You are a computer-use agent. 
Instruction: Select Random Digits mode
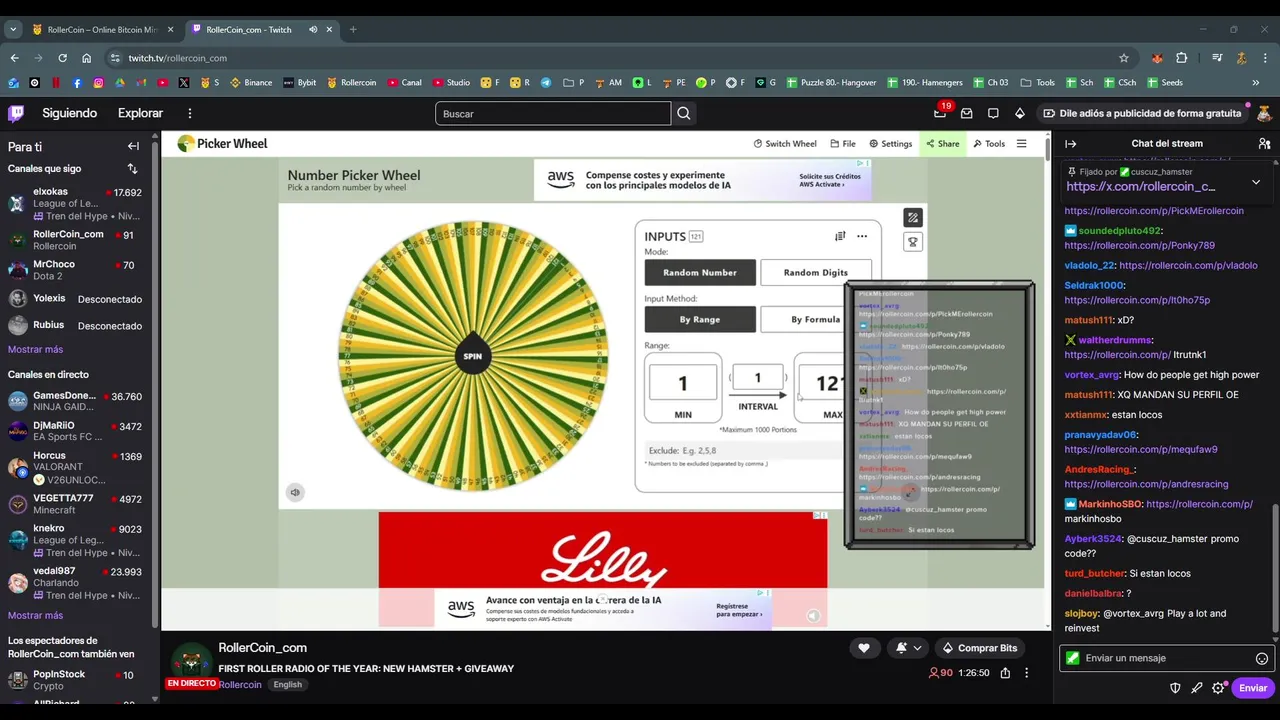[x=816, y=272]
